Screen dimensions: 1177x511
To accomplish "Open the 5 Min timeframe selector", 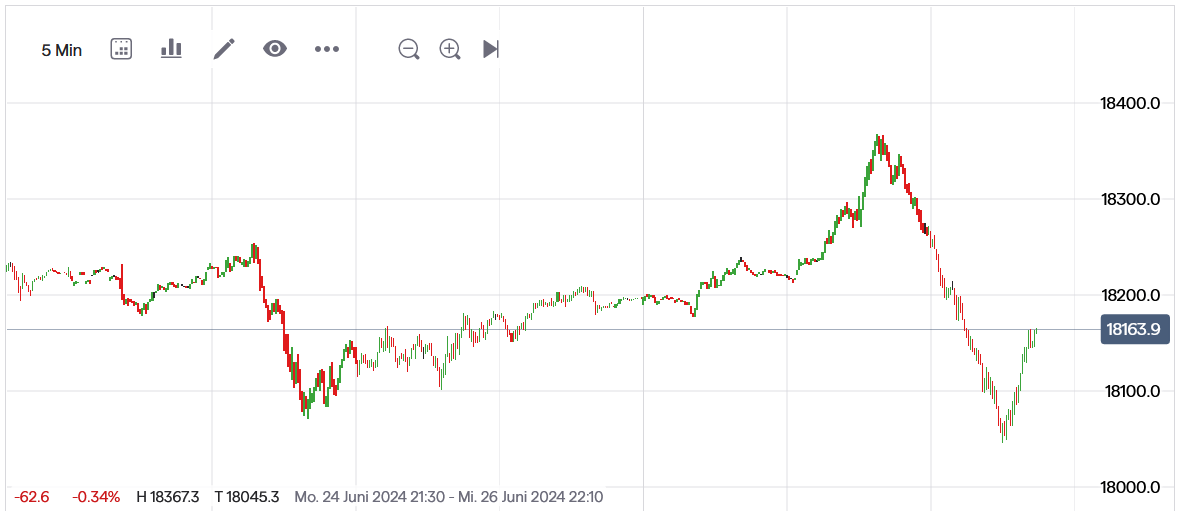I will point(62,49).
